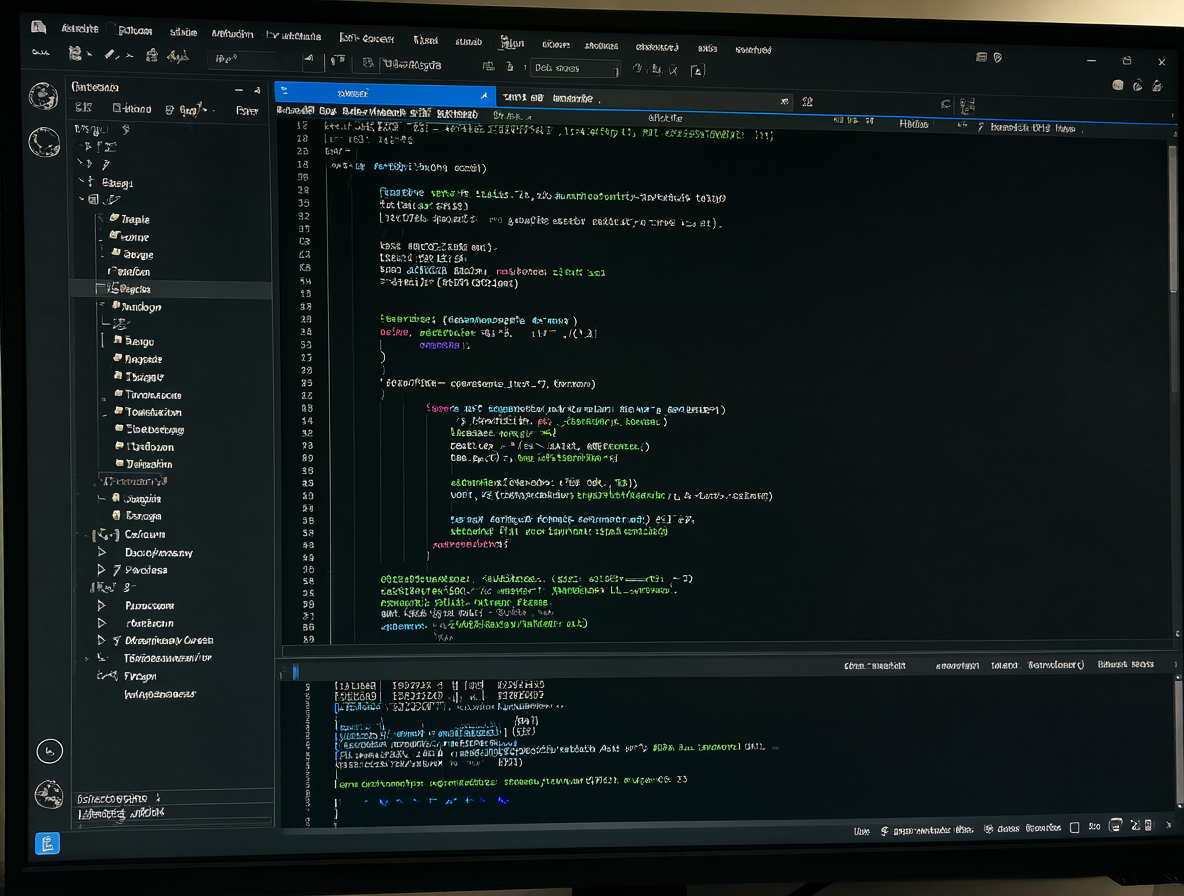
Task: Click the blue square icon at the bottom-left corner
Action: tap(47, 843)
